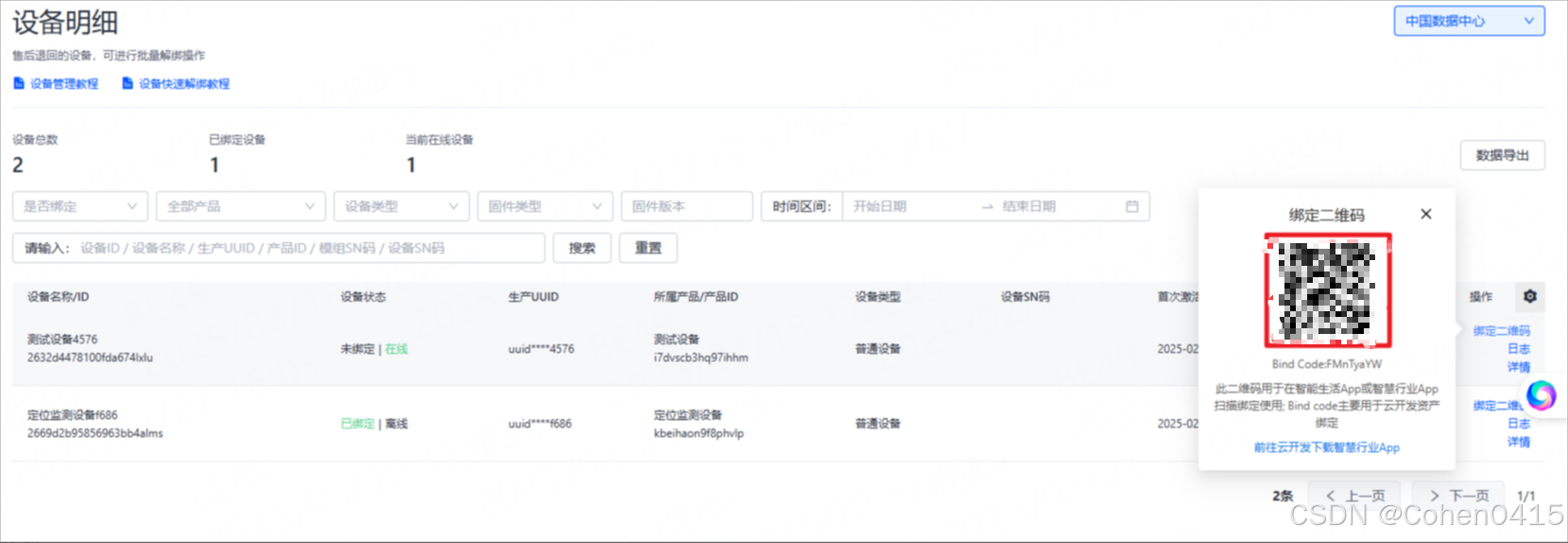Focus the device ID search input box
The width and height of the screenshot is (1568, 543).
tap(279, 248)
